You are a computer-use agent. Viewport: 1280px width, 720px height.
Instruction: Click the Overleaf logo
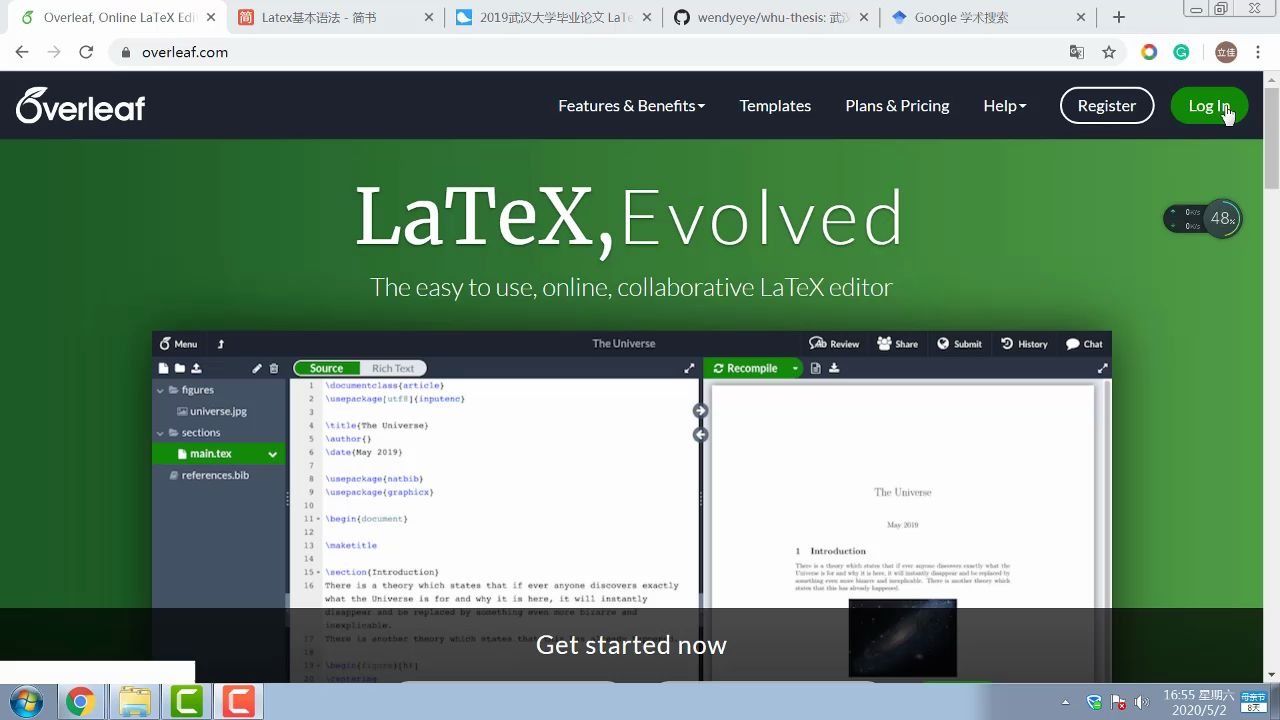click(81, 105)
